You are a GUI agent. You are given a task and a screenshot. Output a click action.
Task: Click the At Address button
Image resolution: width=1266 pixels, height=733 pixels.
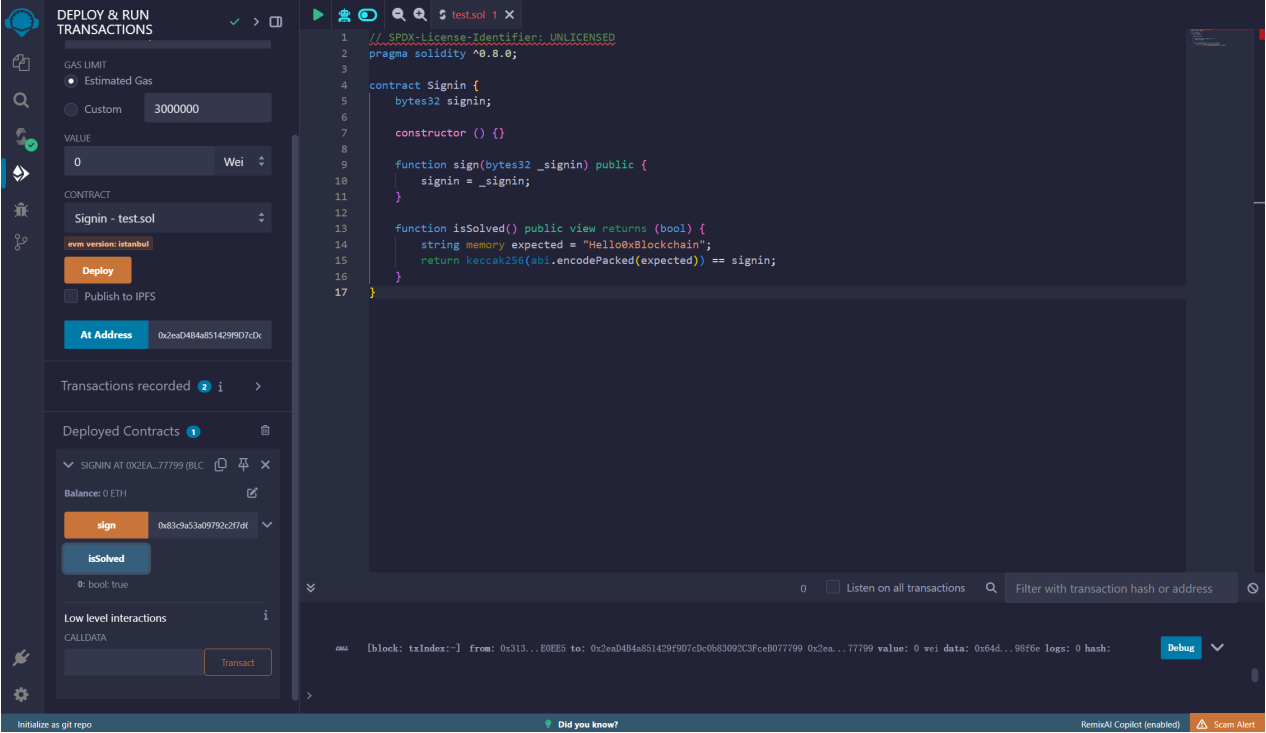tap(106, 335)
